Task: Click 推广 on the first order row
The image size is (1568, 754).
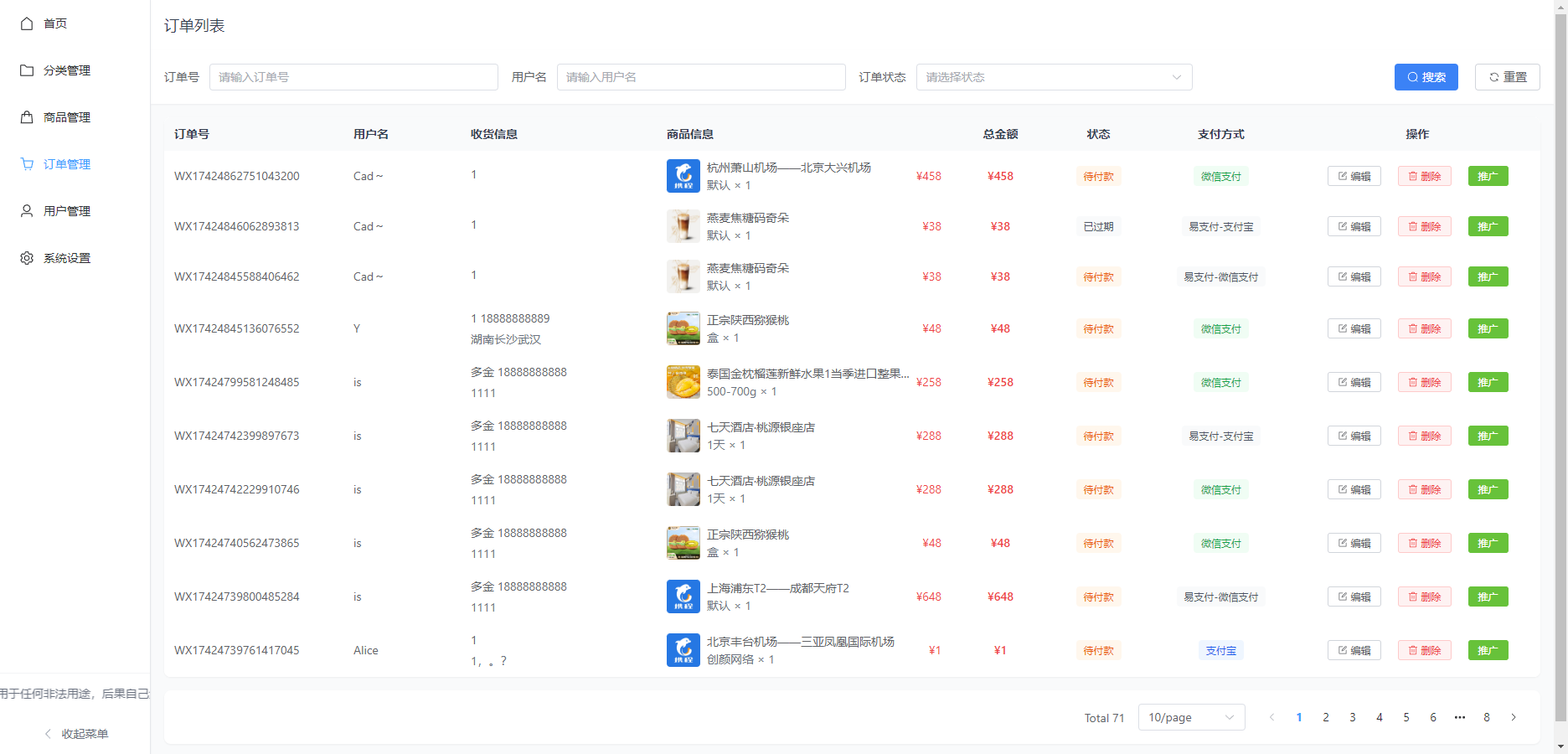Action: coord(1488,176)
